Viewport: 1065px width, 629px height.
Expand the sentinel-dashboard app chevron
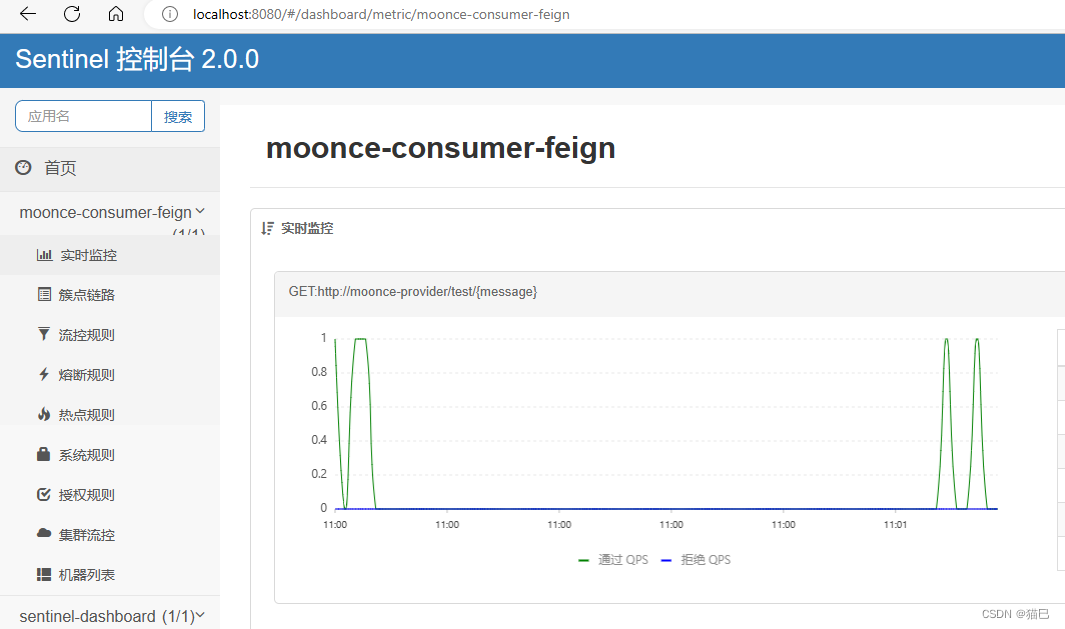[200, 615]
